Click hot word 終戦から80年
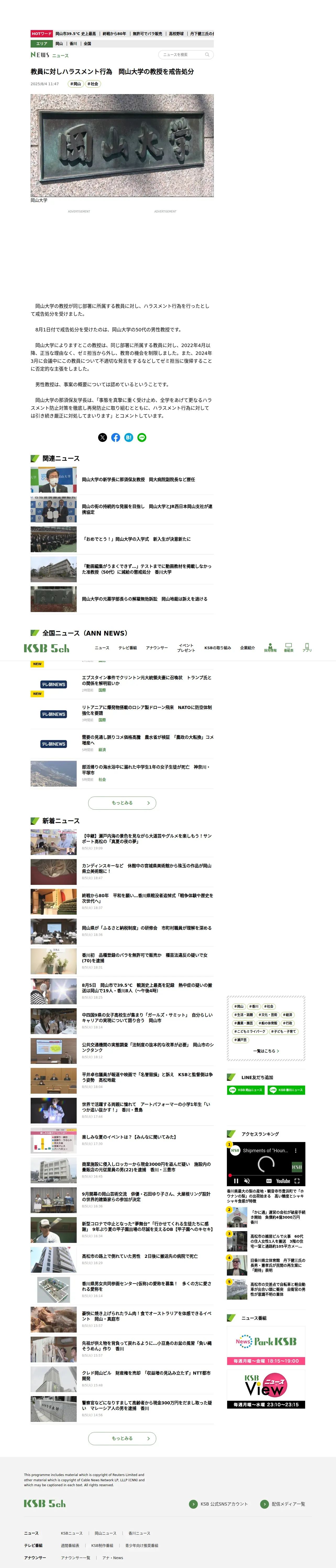 tap(114, 33)
